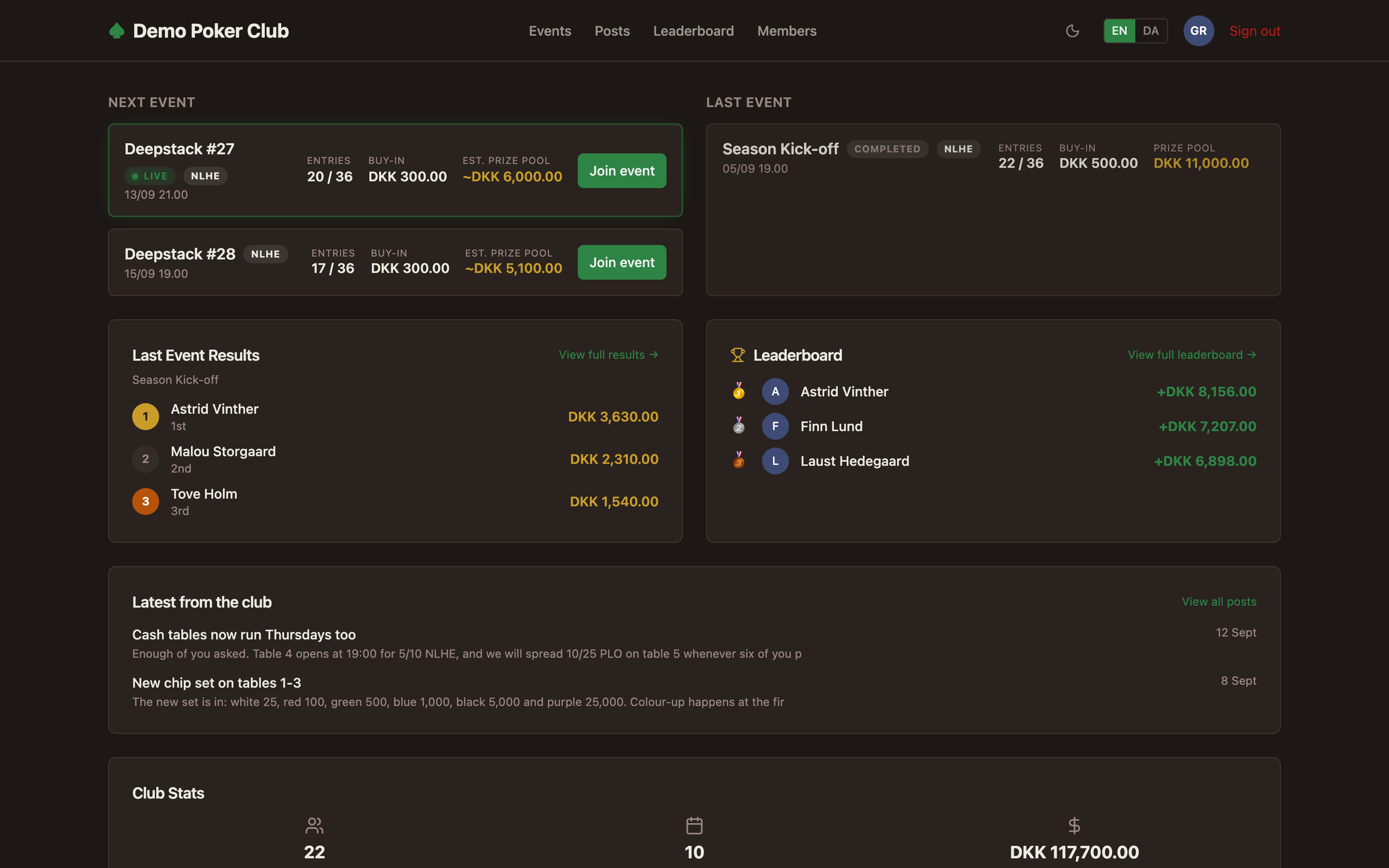1389x868 pixels.
Task: Click the DKK 500.00 buy-in value
Action: point(1099,163)
